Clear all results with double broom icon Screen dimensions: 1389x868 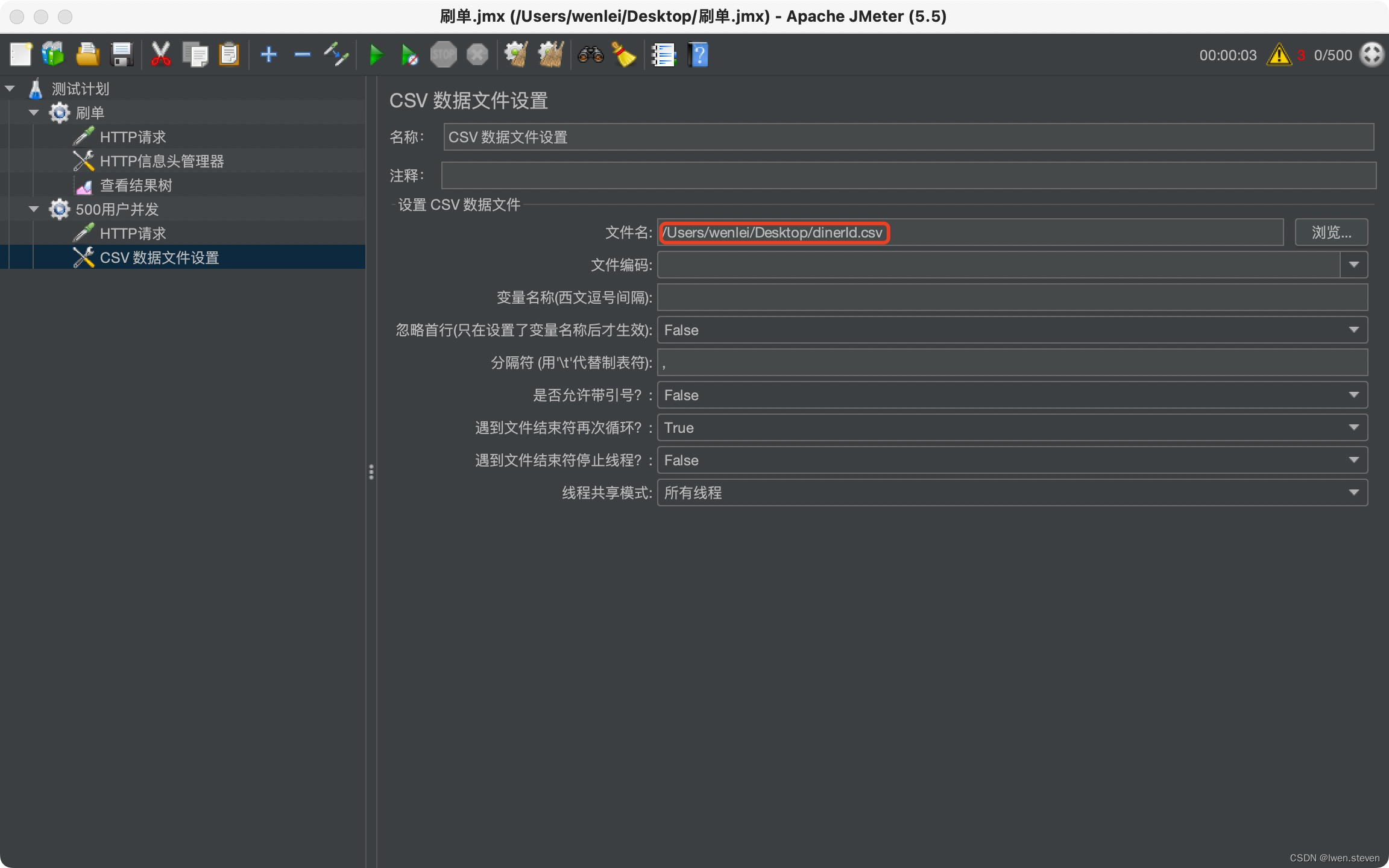pos(551,55)
